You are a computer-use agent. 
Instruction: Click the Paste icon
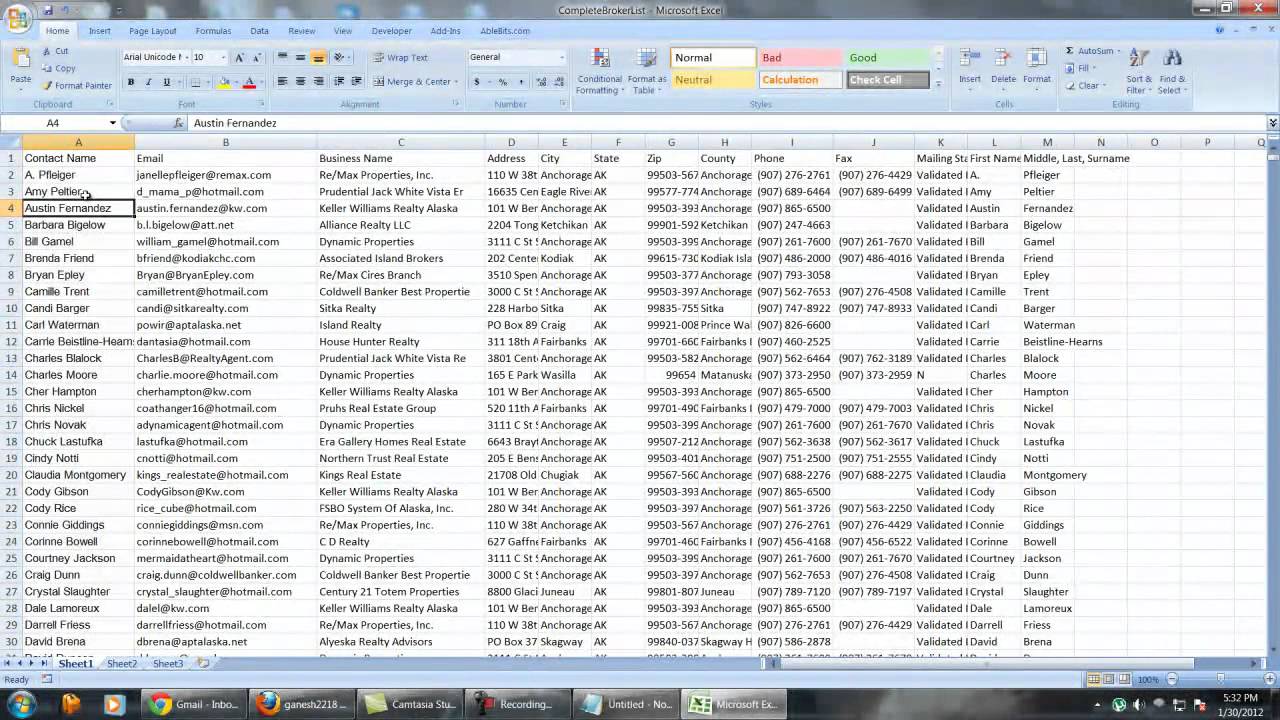pyautogui.click(x=20, y=60)
